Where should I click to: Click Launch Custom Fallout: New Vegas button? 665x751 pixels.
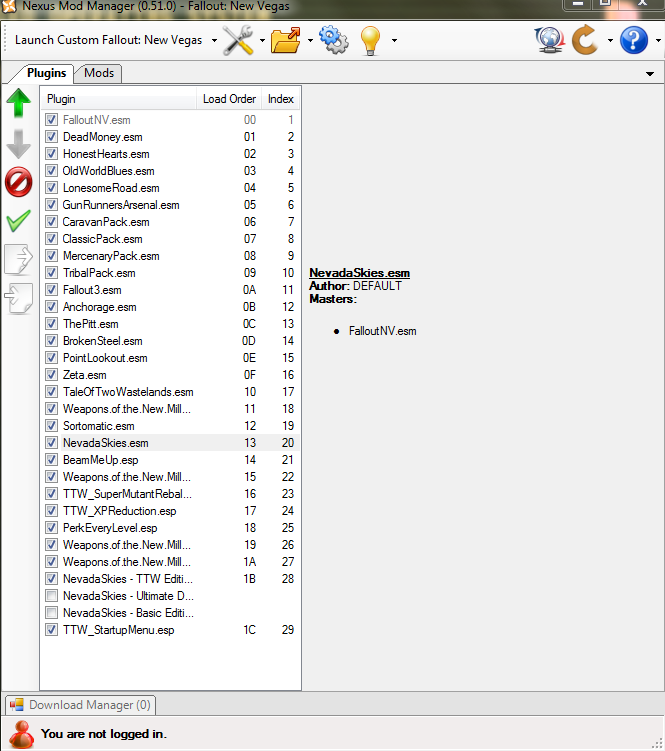tap(108, 40)
